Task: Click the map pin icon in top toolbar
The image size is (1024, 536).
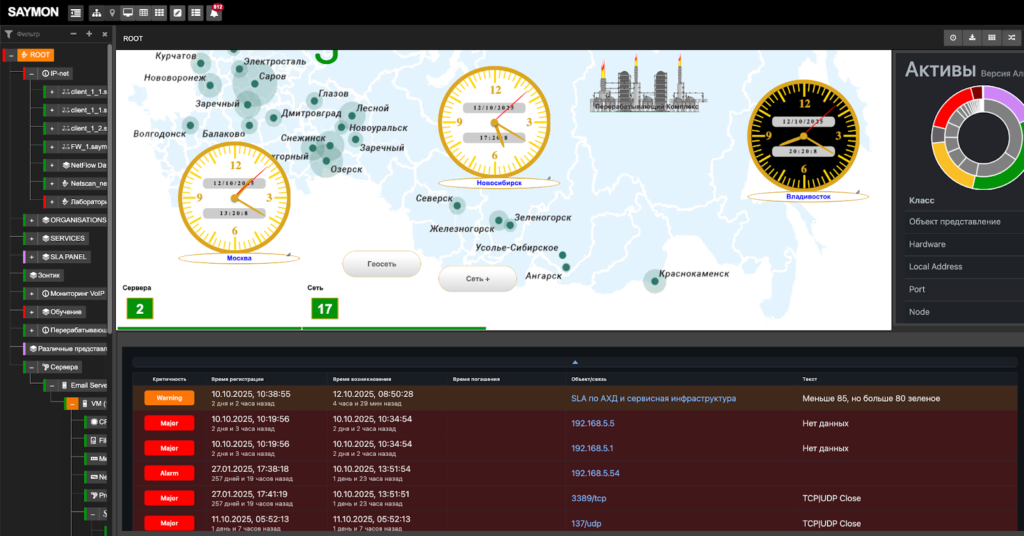Action: [x=111, y=13]
